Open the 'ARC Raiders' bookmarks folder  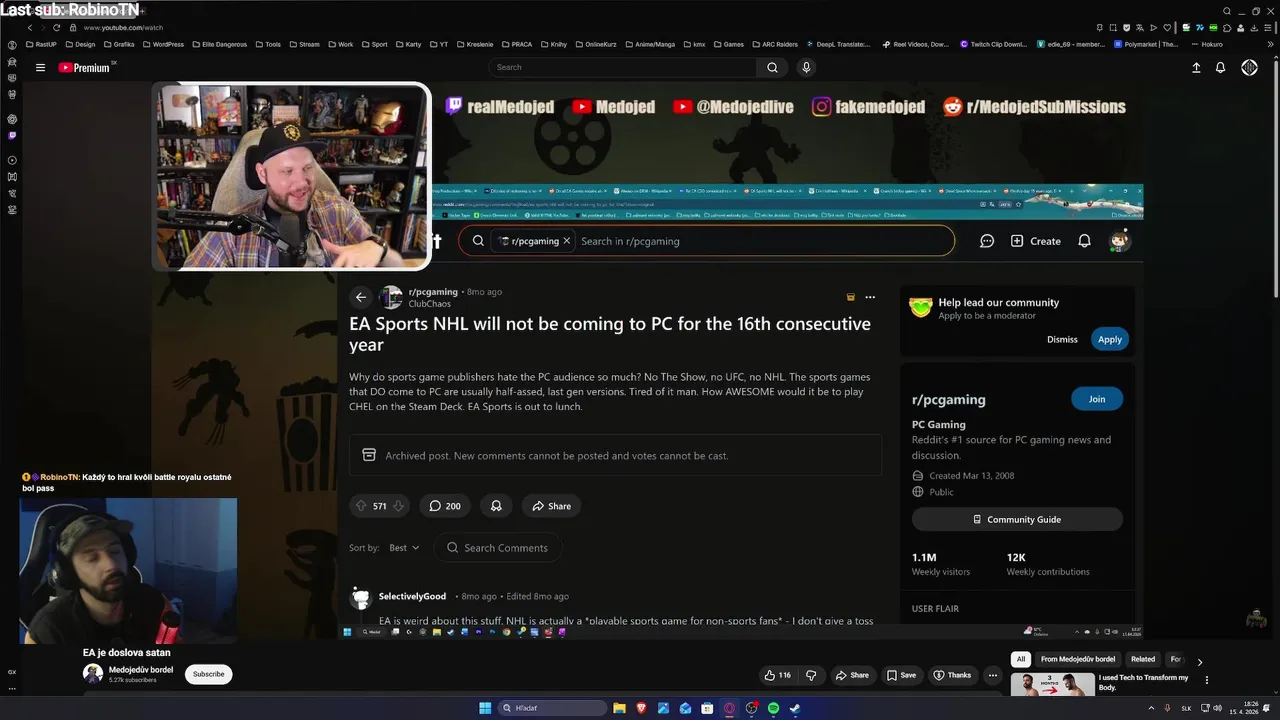click(774, 44)
